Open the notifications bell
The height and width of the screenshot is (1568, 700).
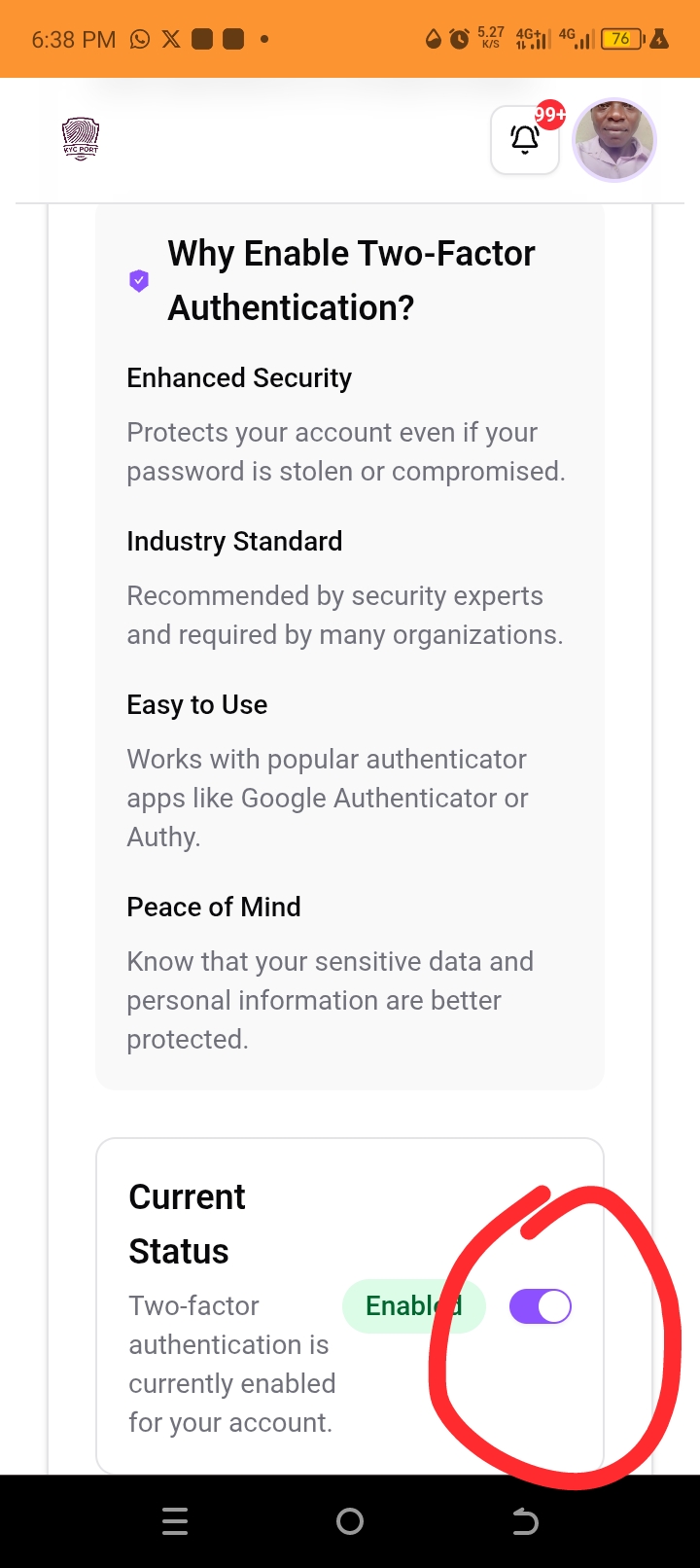(x=525, y=140)
